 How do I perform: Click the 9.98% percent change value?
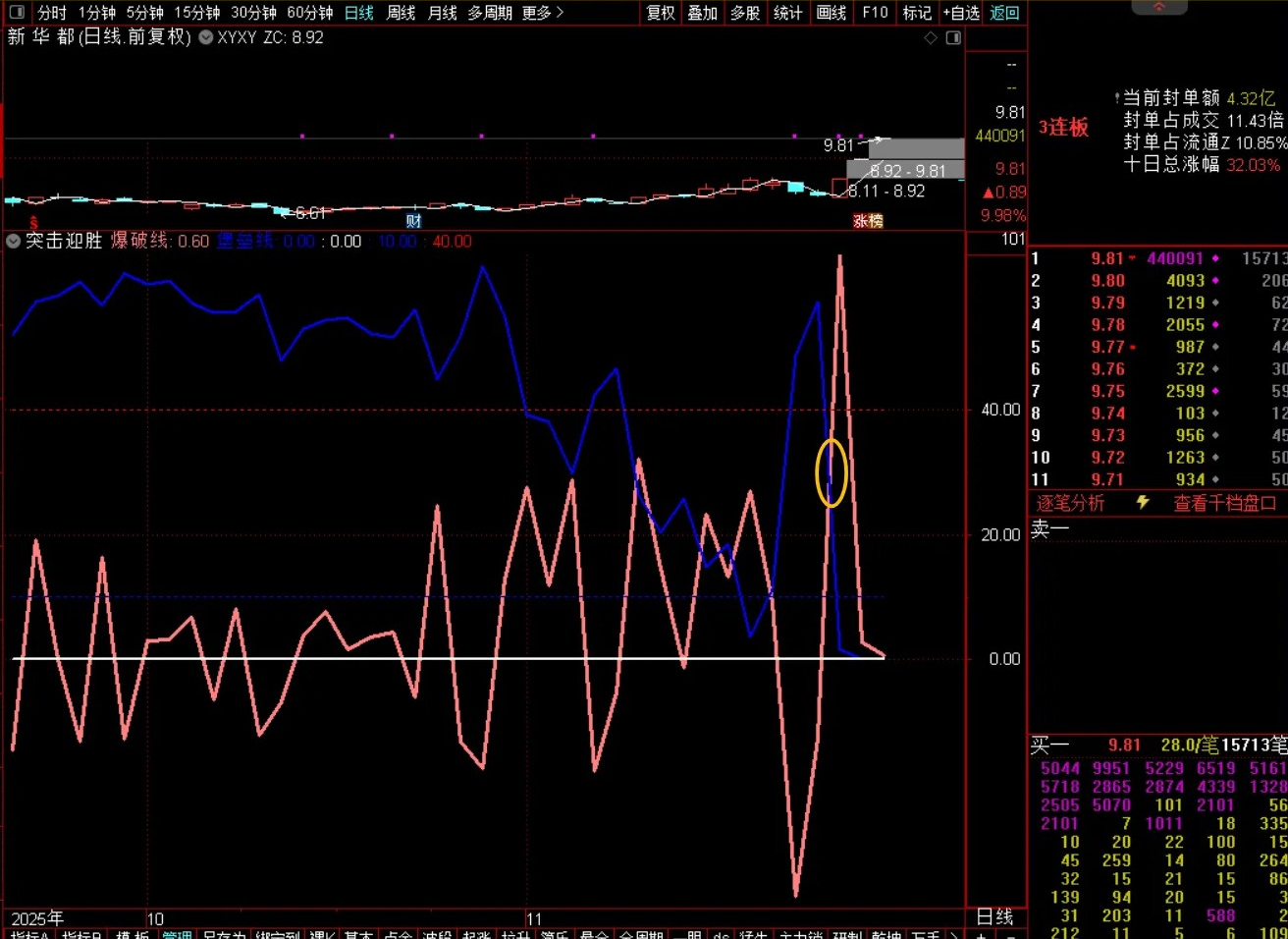[x=1002, y=215]
